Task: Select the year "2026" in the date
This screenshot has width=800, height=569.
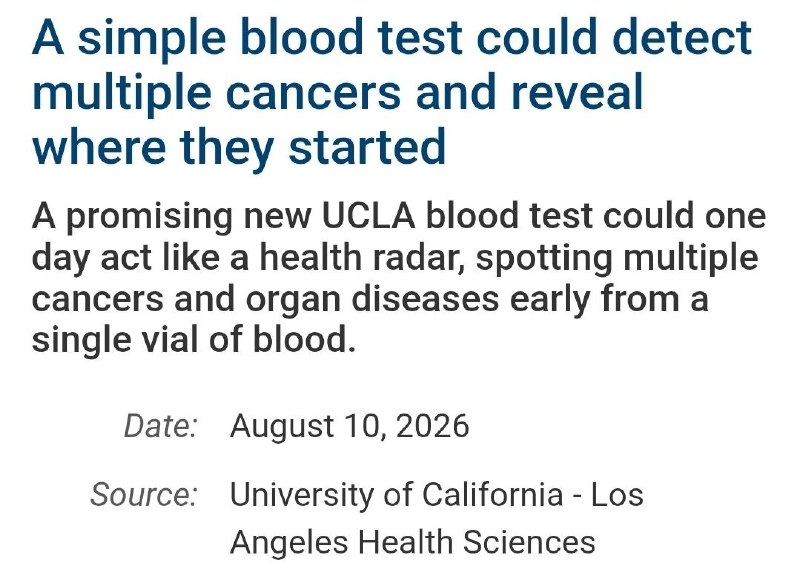Action: (432, 426)
